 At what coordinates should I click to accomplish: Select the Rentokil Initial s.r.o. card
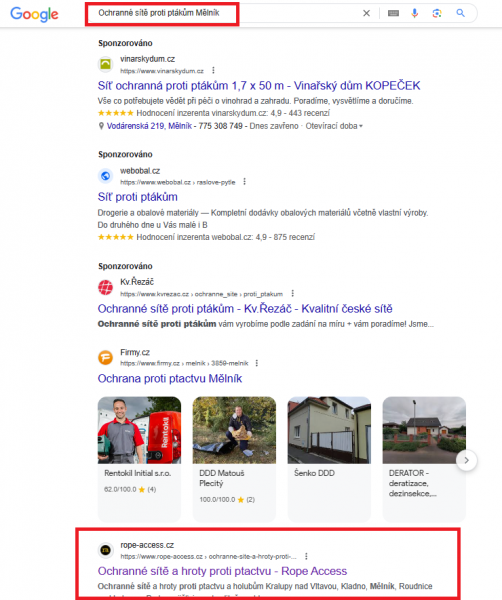(139, 459)
